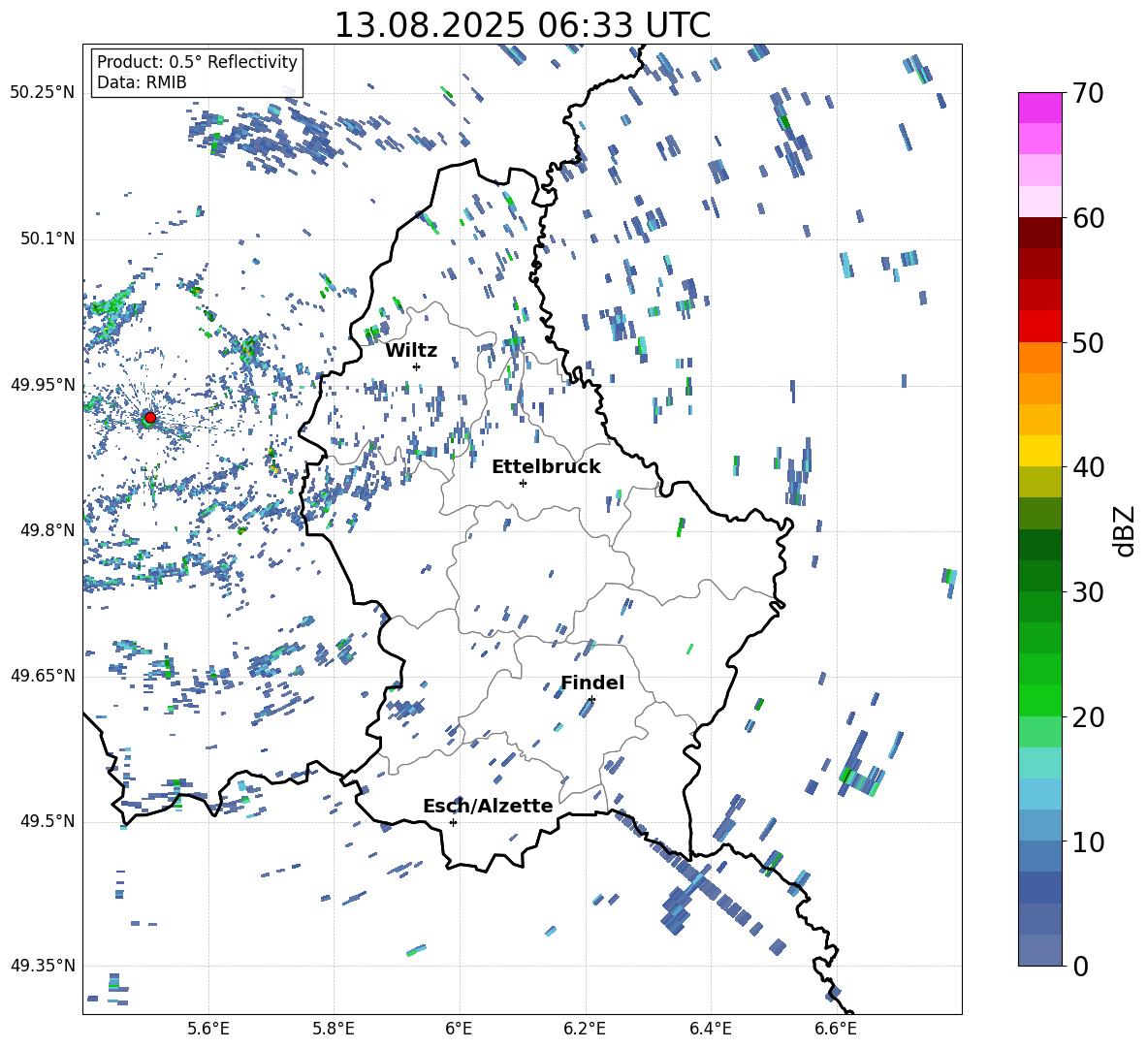Click the 5.8°E longitude label
The width and height of the screenshot is (1148, 1048).
click(x=334, y=1029)
